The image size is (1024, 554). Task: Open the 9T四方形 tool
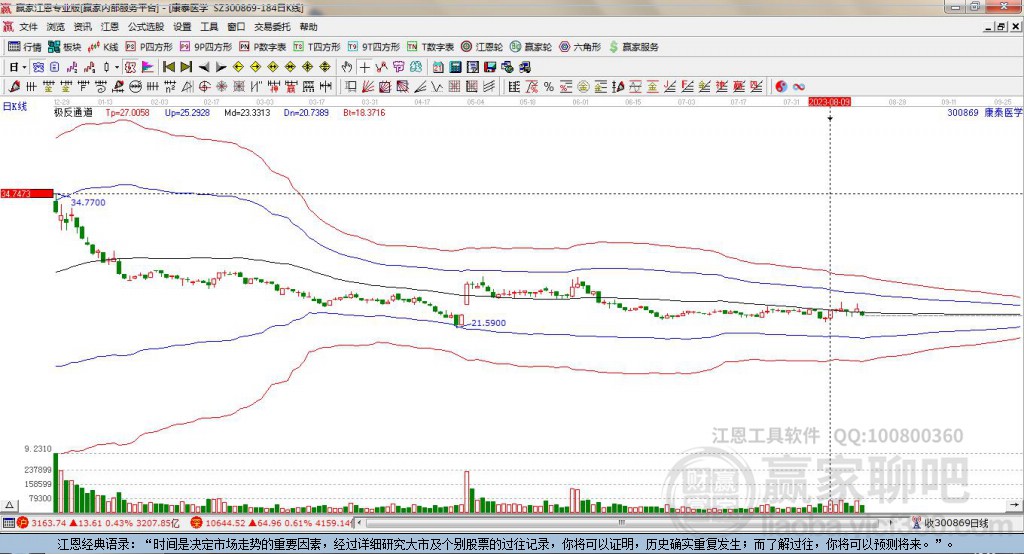tap(374, 47)
